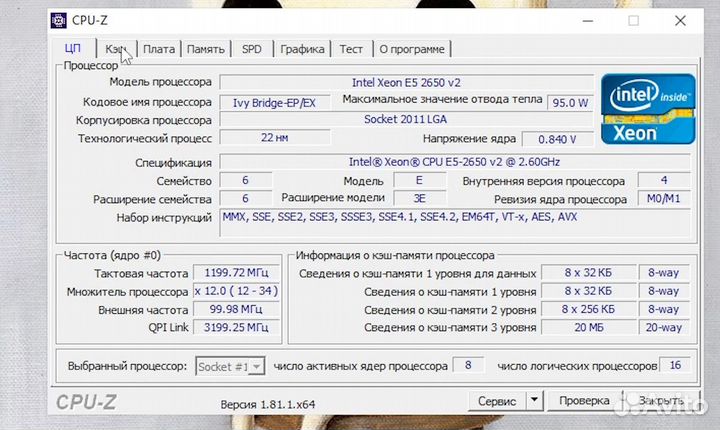Click the Расширение модели value 3E
This screenshot has height=430, width=720.
(419, 198)
